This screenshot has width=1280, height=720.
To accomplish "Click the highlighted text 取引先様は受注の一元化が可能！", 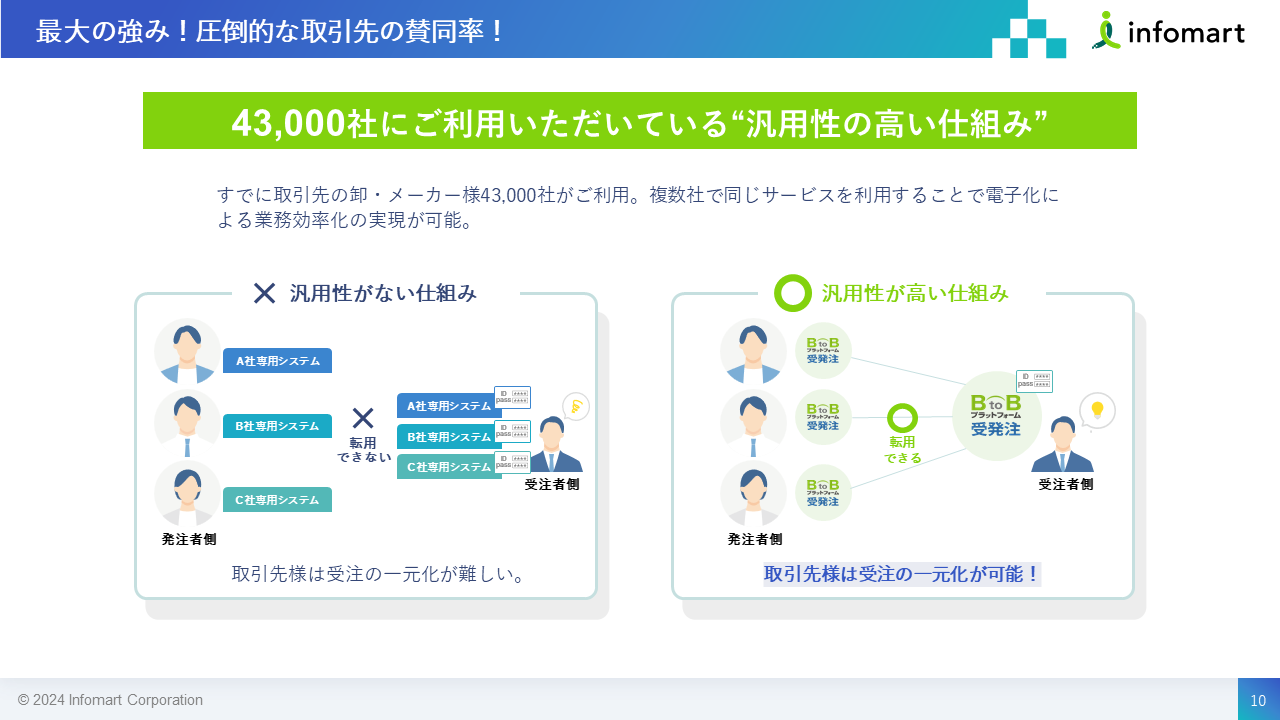I will click(x=902, y=575).
